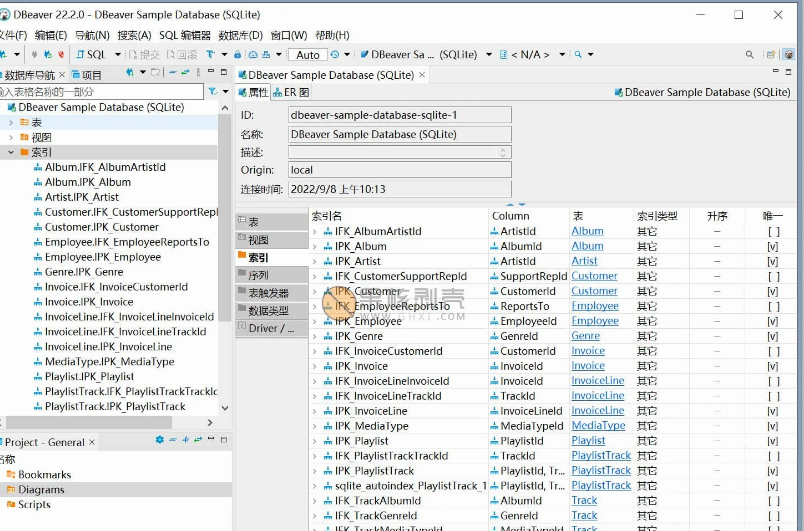Open the Playlist table link

588,440
